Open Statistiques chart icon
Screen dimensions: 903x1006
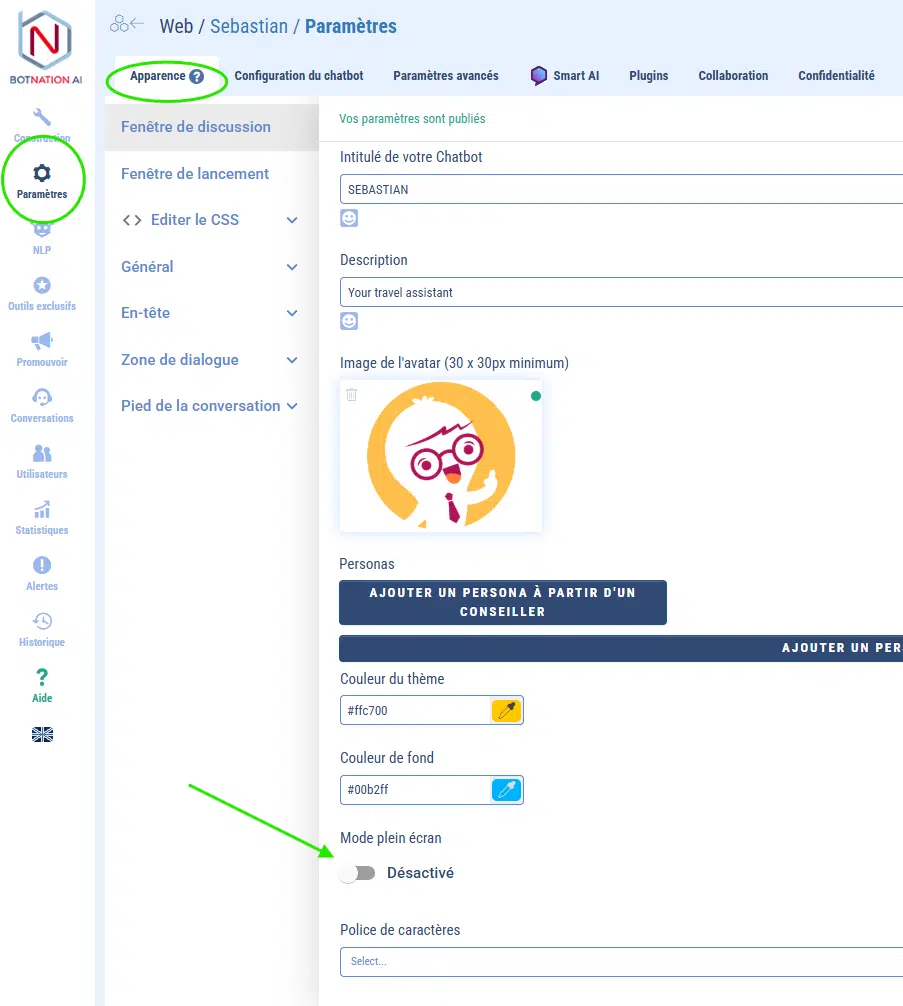click(42, 511)
